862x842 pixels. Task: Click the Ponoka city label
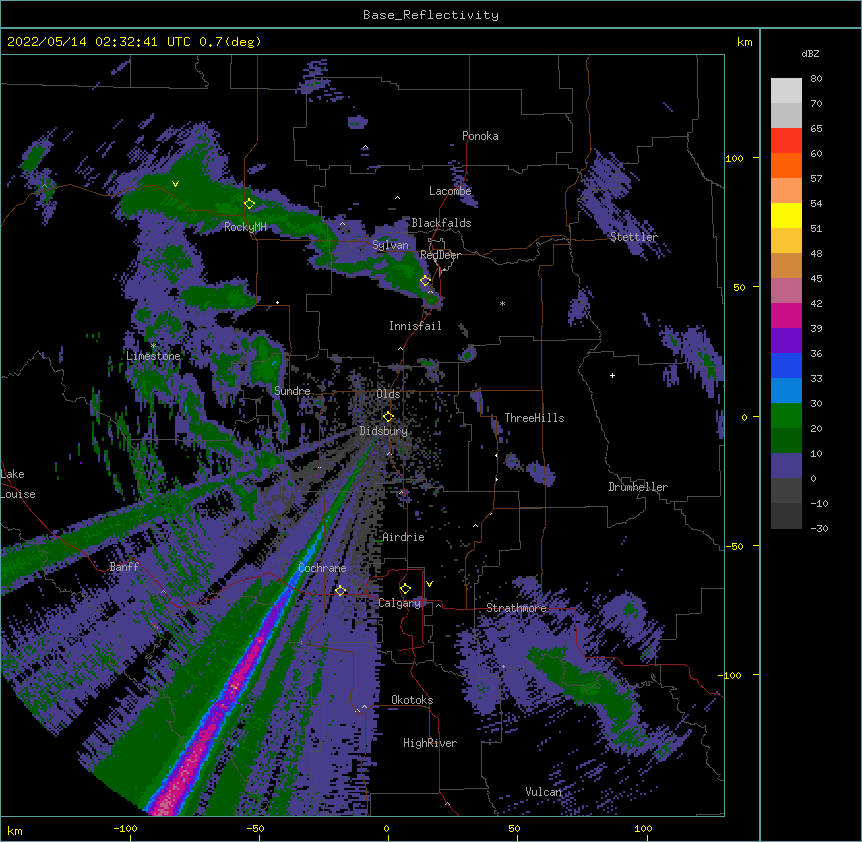click(480, 136)
